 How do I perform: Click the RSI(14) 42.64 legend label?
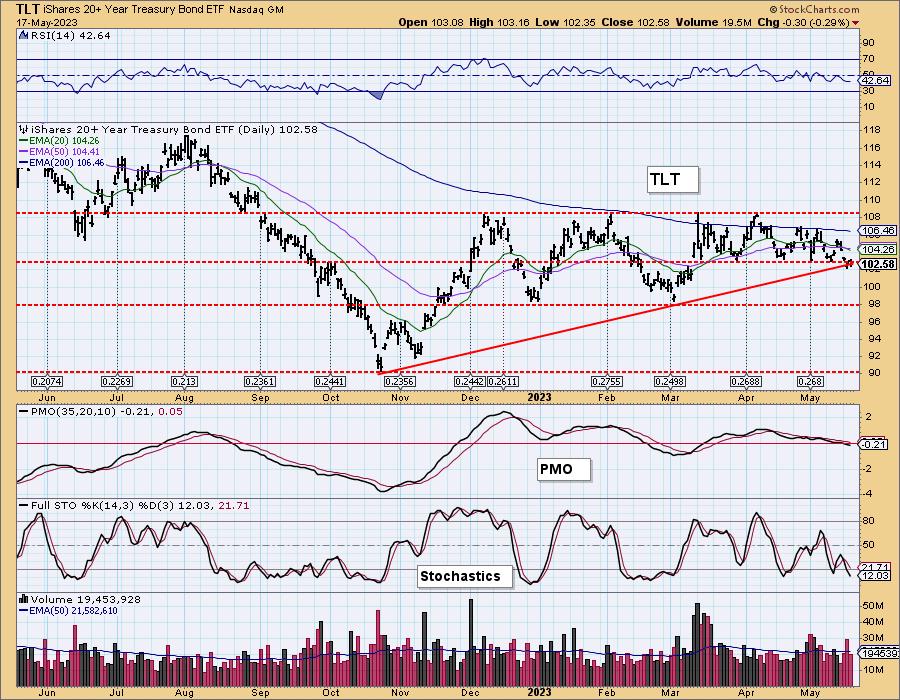coord(70,35)
